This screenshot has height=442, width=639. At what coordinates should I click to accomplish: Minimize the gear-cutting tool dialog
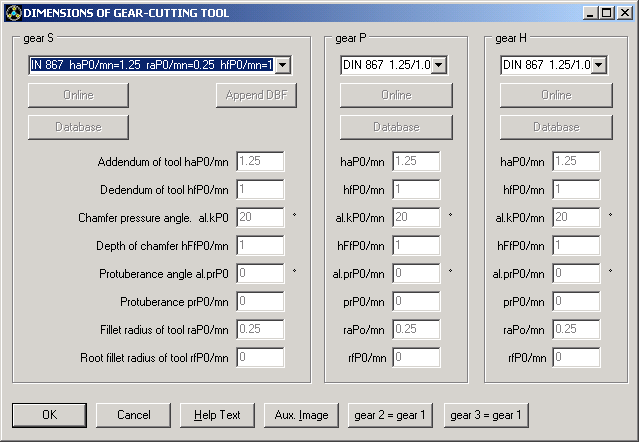point(590,13)
